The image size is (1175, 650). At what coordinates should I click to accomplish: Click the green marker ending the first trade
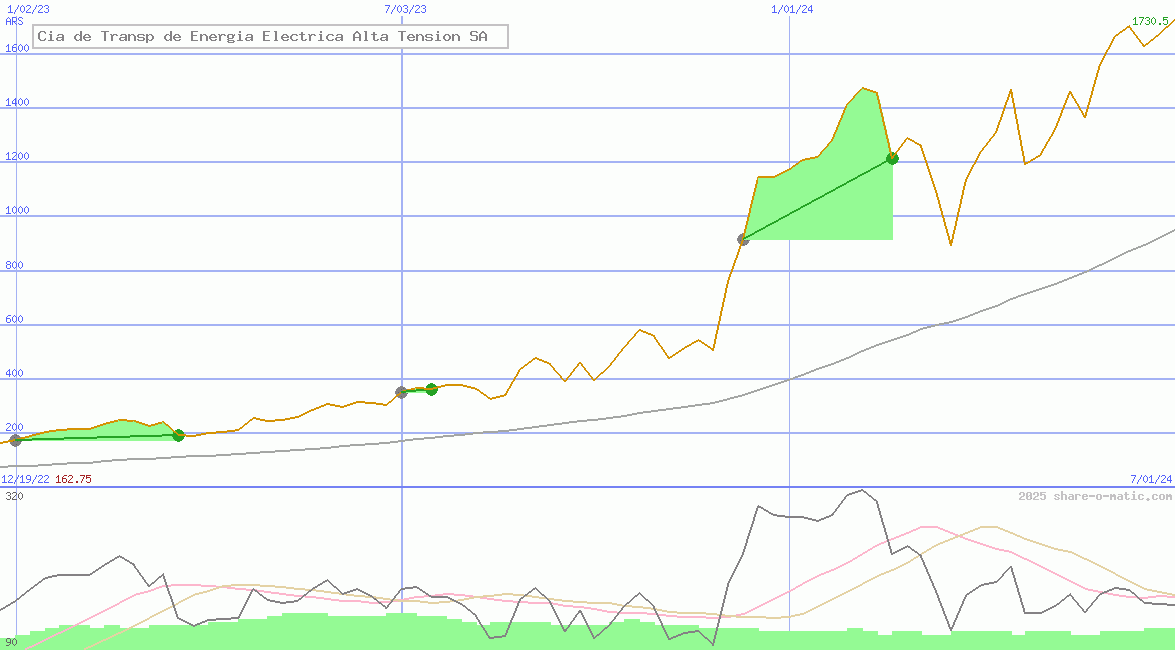pos(178,435)
